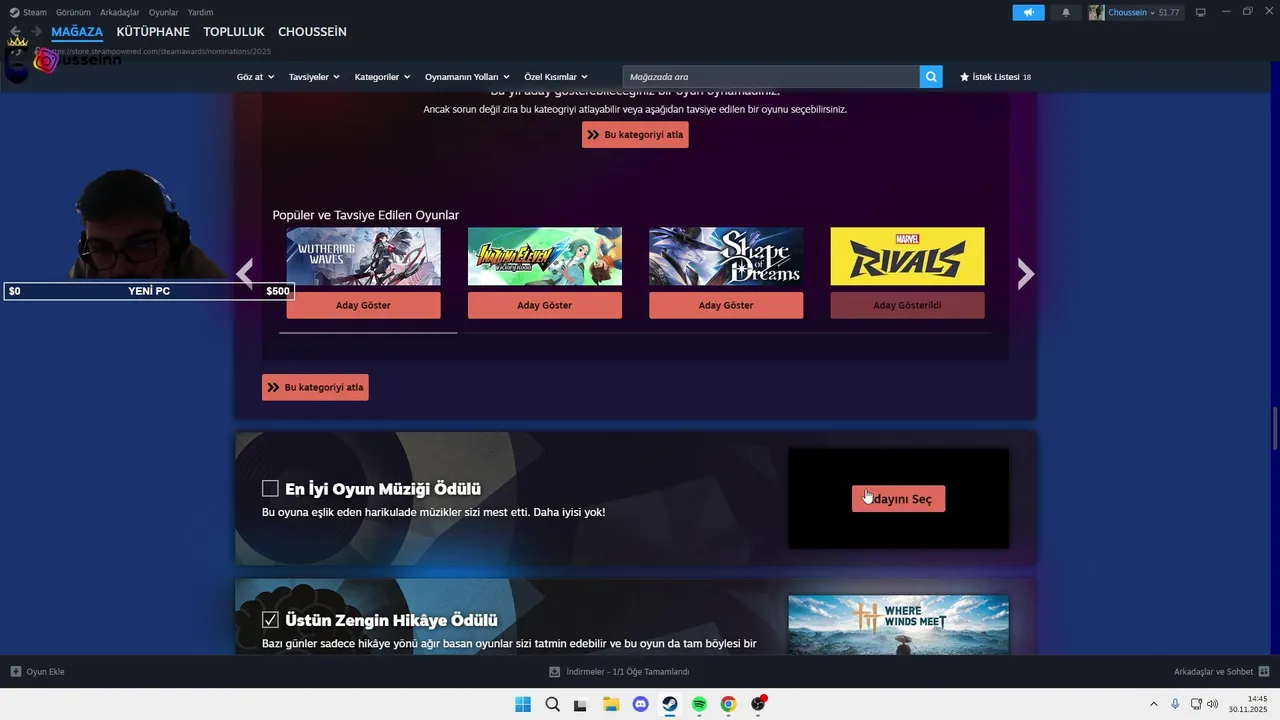Viewport: 1280px width, 720px height.
Task: Click the magnifier search button in store
Action: 931,77
